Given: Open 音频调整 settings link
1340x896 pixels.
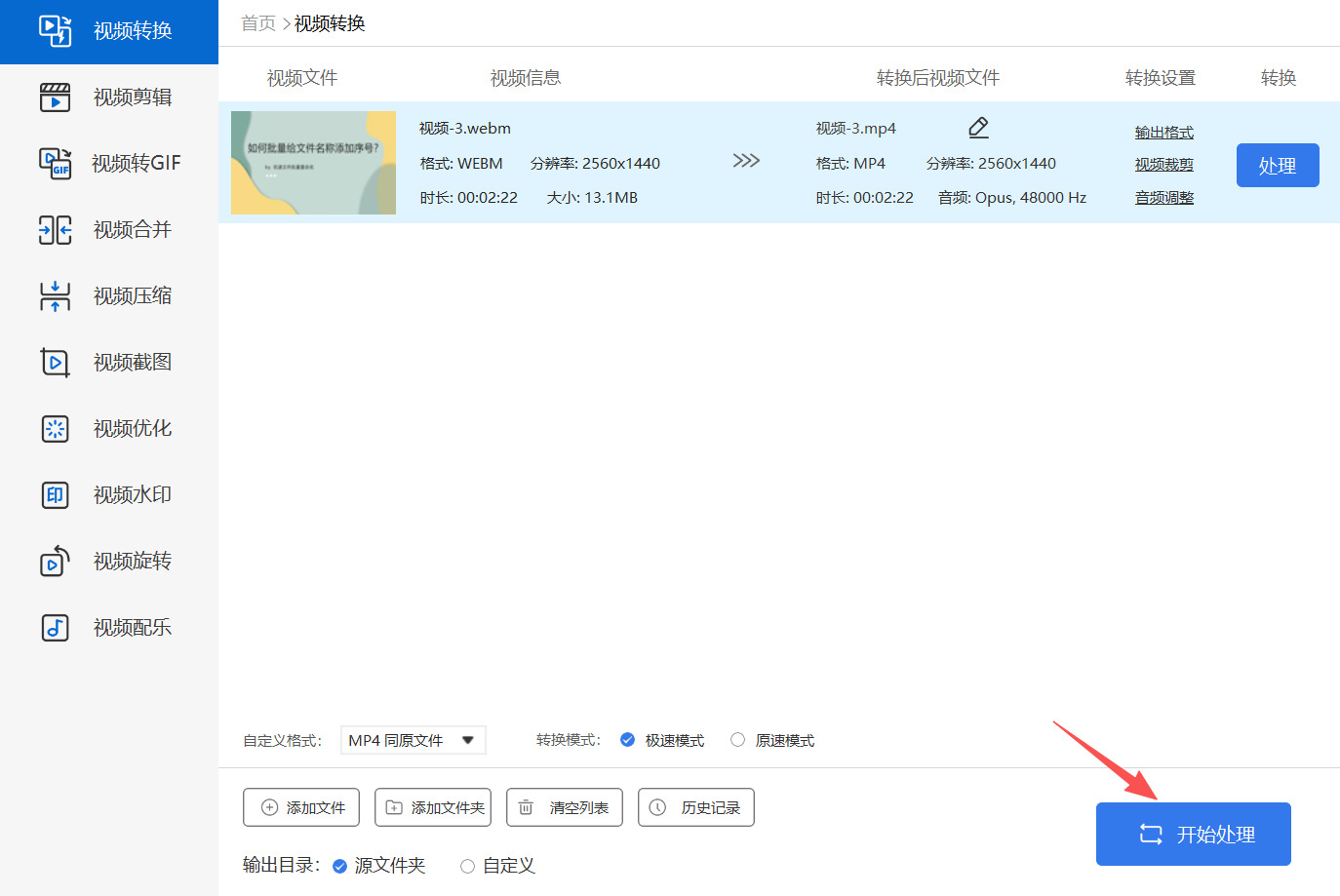Looking at the screenshot, I should (x=1164, y=198).
